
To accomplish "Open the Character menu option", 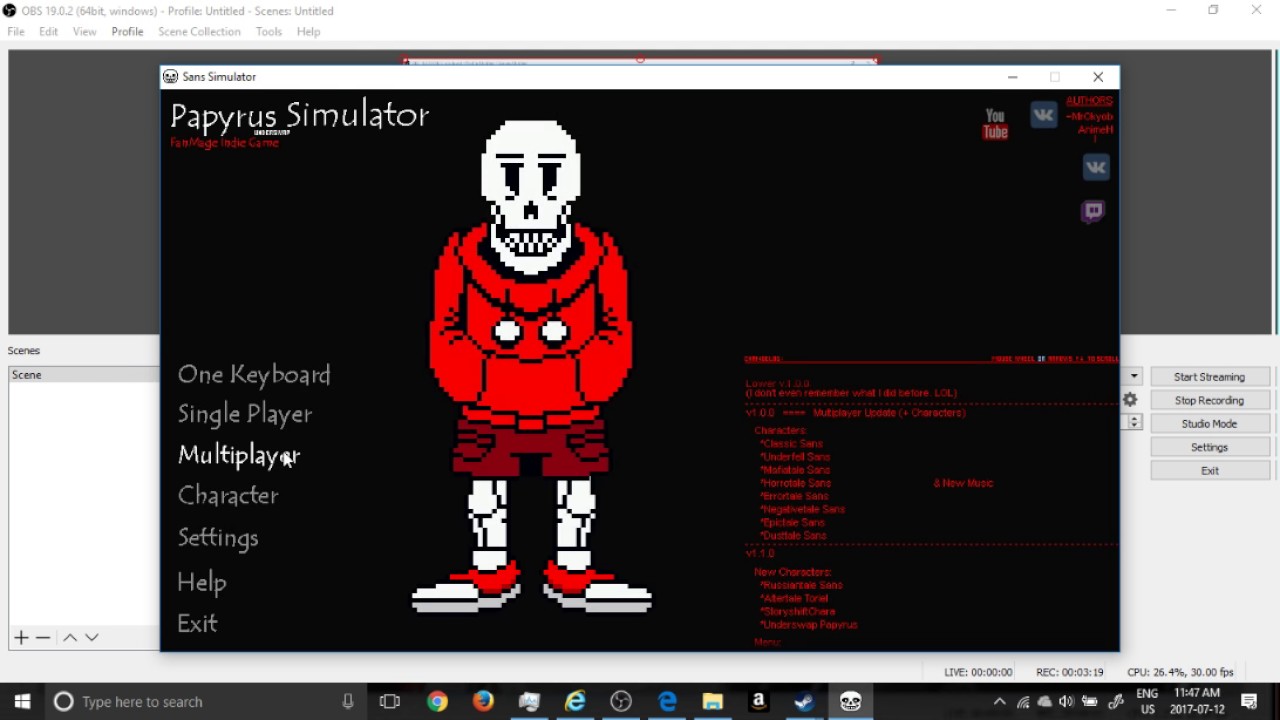I will pos(228,495).
